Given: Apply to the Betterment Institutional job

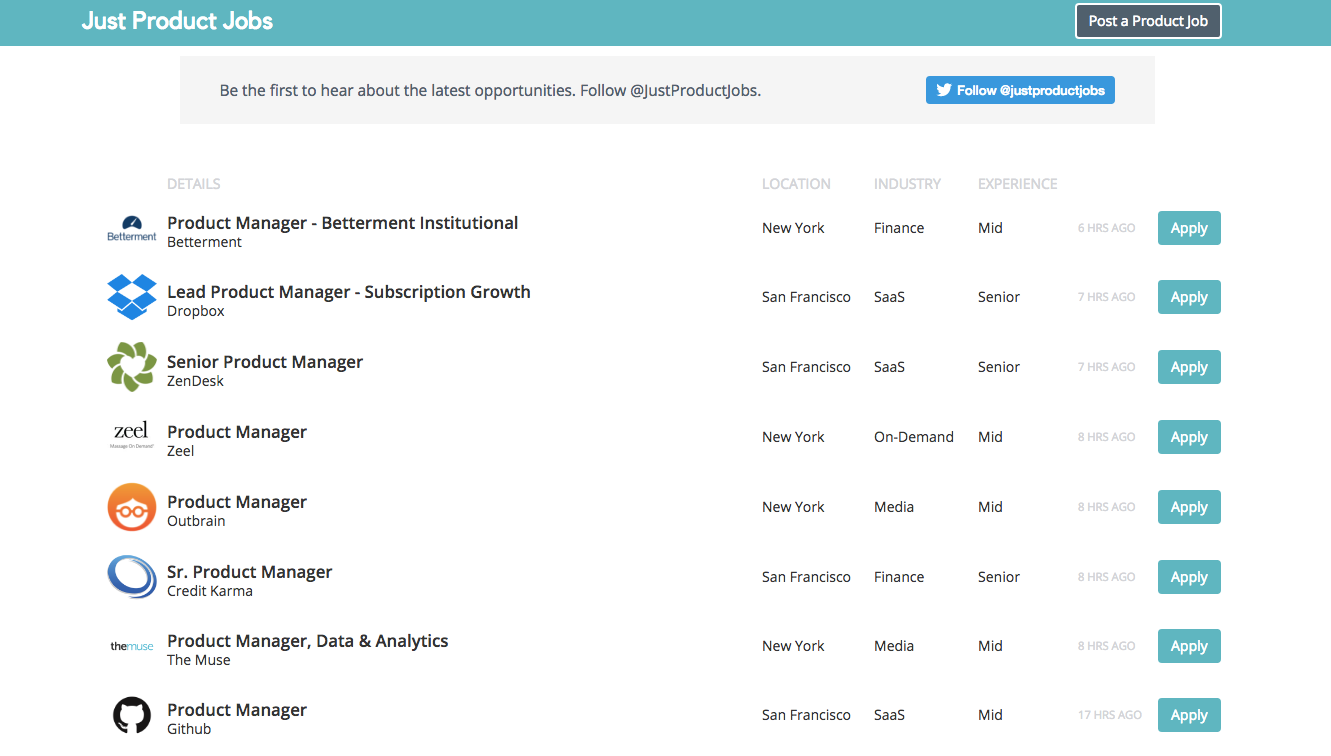Looking at the screenshot, I should click(1189, 228).
